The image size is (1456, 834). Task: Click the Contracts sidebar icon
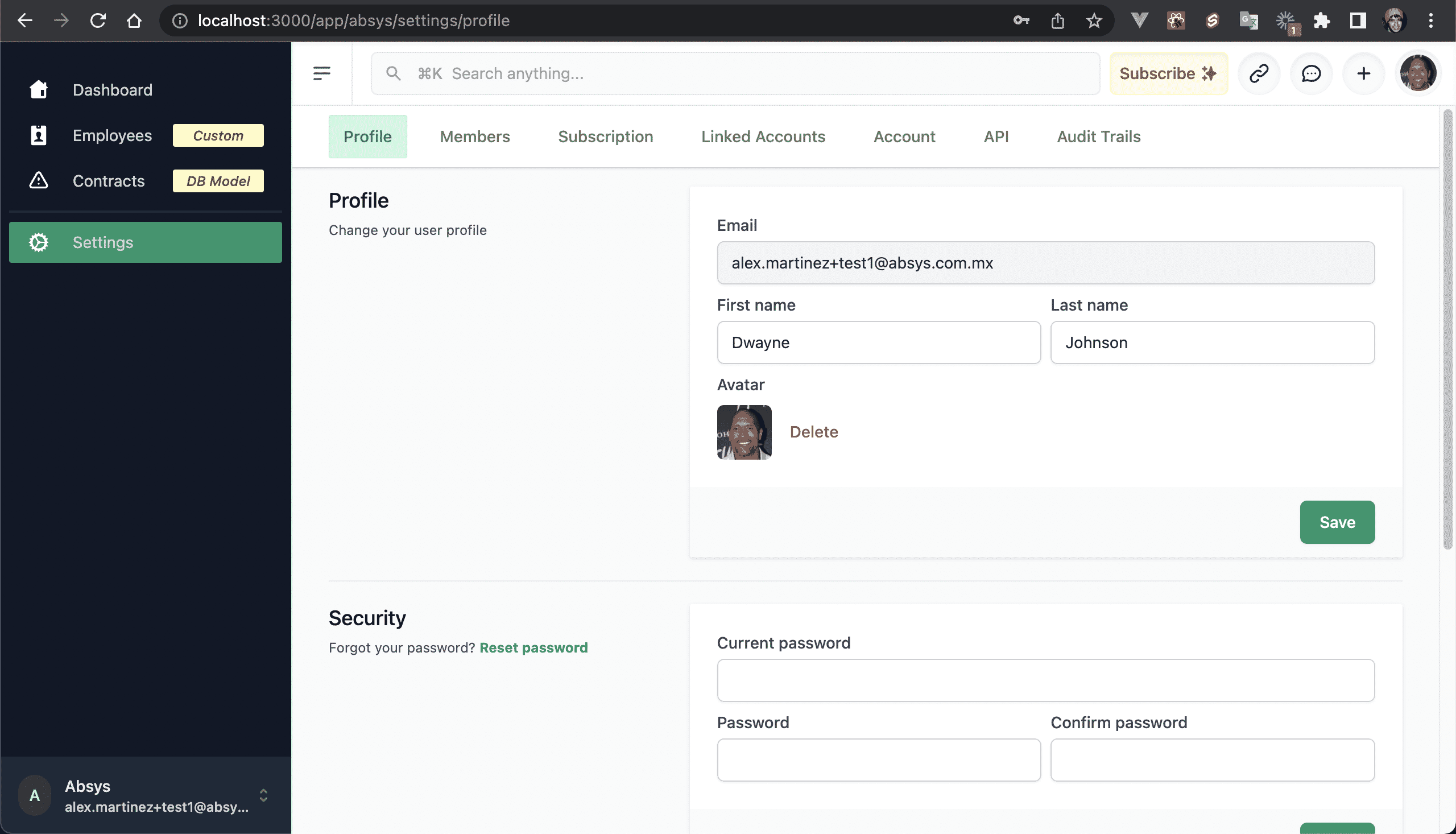[37, 181]
